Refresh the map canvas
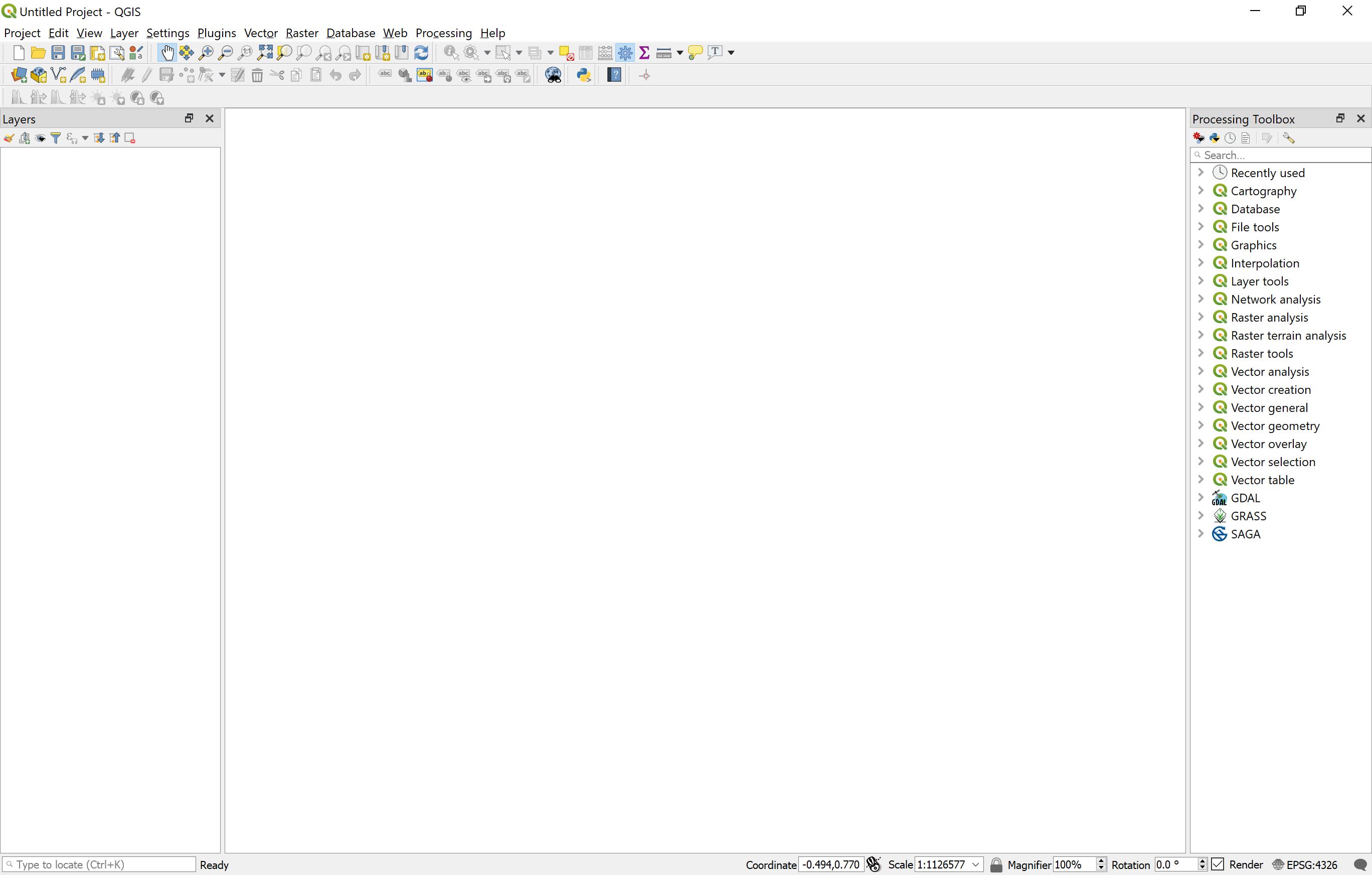1372x875 pixels. point(421,52)
